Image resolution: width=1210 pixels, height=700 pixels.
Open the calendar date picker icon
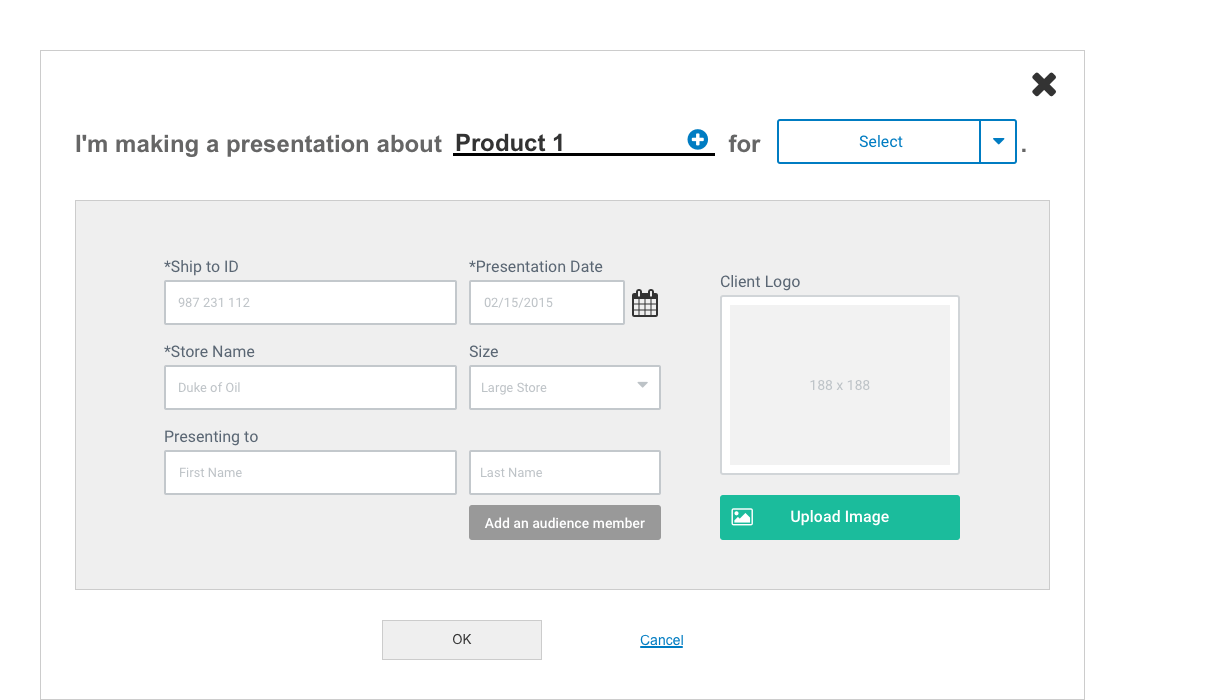[645, 303]
